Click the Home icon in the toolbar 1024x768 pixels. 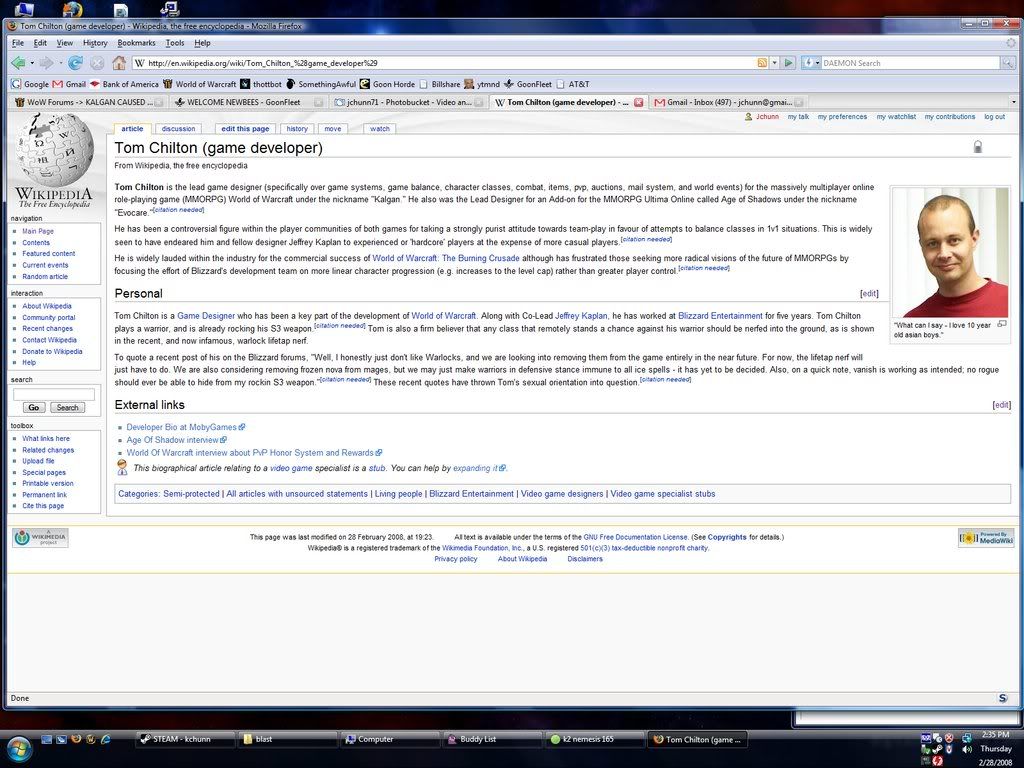(x=119, y=63)
